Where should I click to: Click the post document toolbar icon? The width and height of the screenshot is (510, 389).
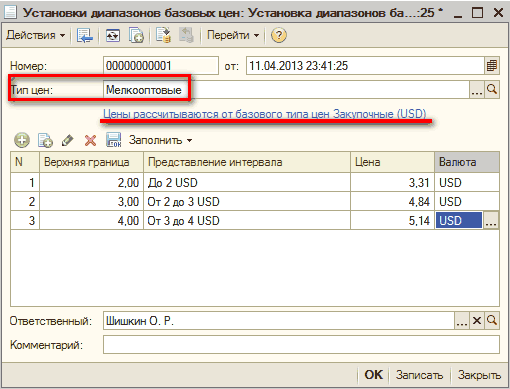163,35
